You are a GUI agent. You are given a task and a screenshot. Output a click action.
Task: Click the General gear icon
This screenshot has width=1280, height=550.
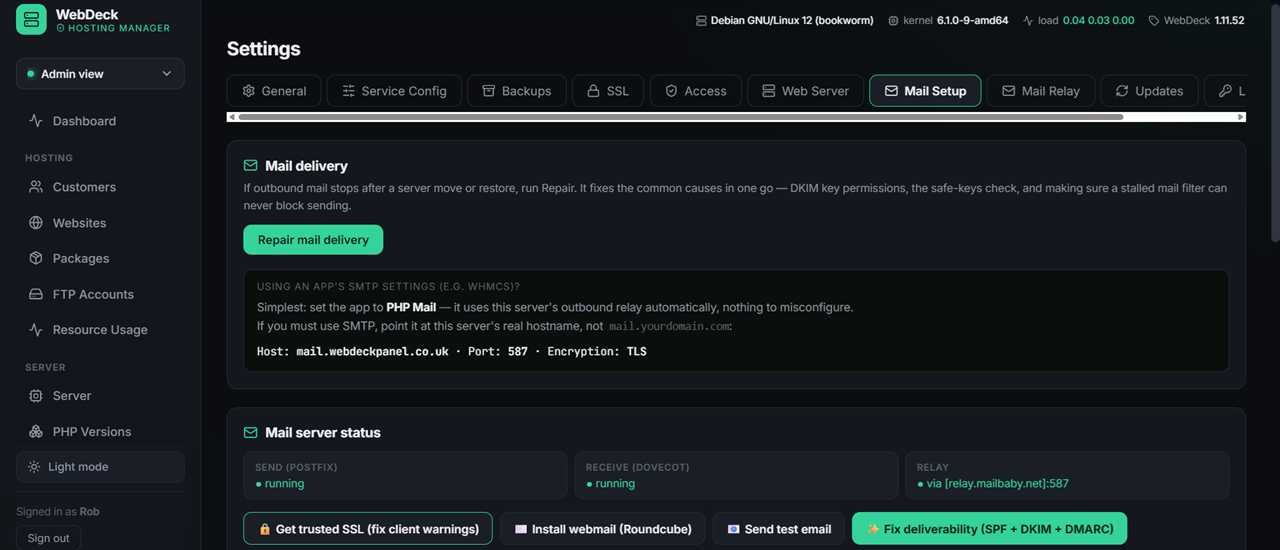(249, 91)
